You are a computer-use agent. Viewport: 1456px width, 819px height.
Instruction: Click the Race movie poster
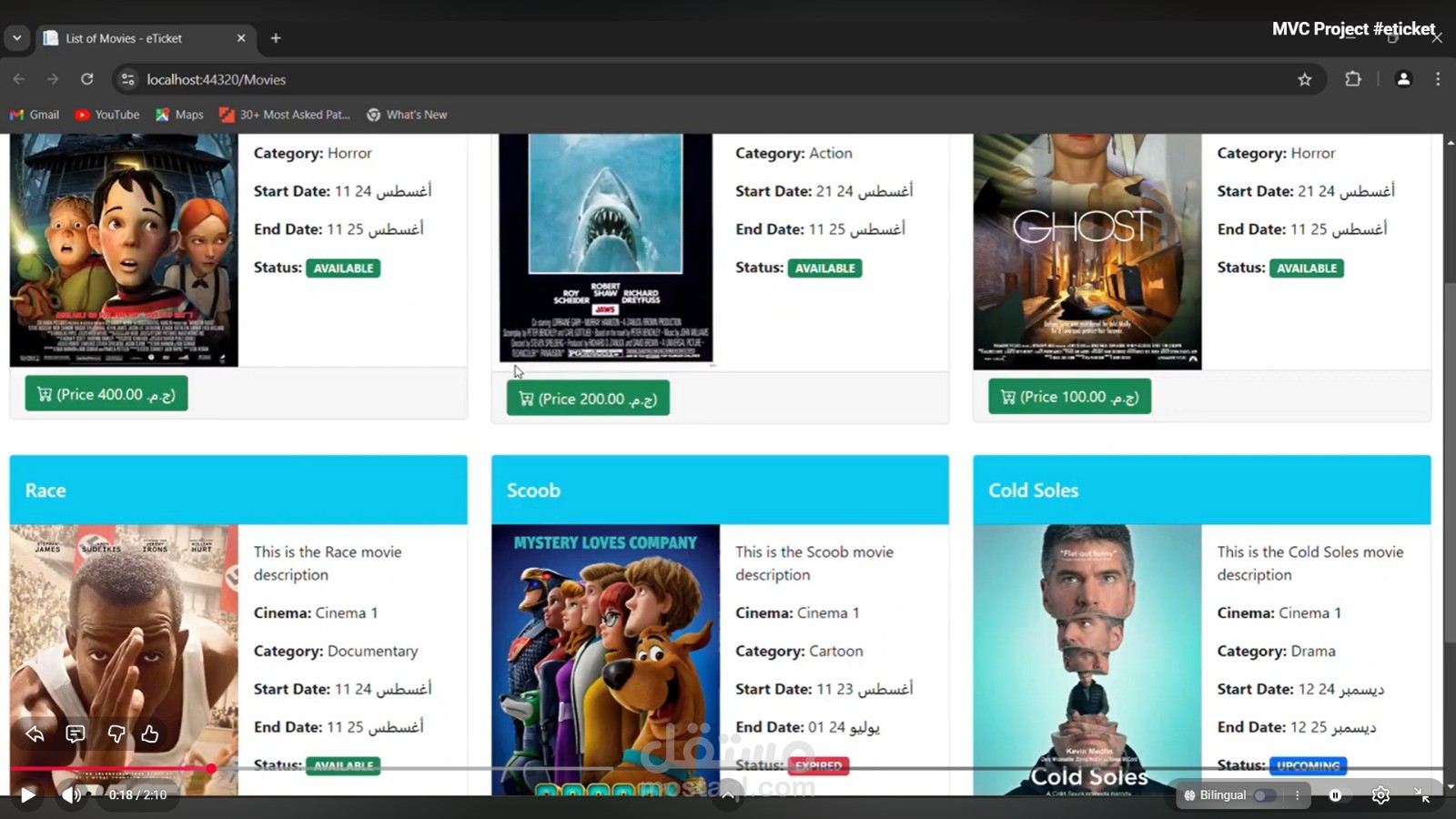(124, 661)
